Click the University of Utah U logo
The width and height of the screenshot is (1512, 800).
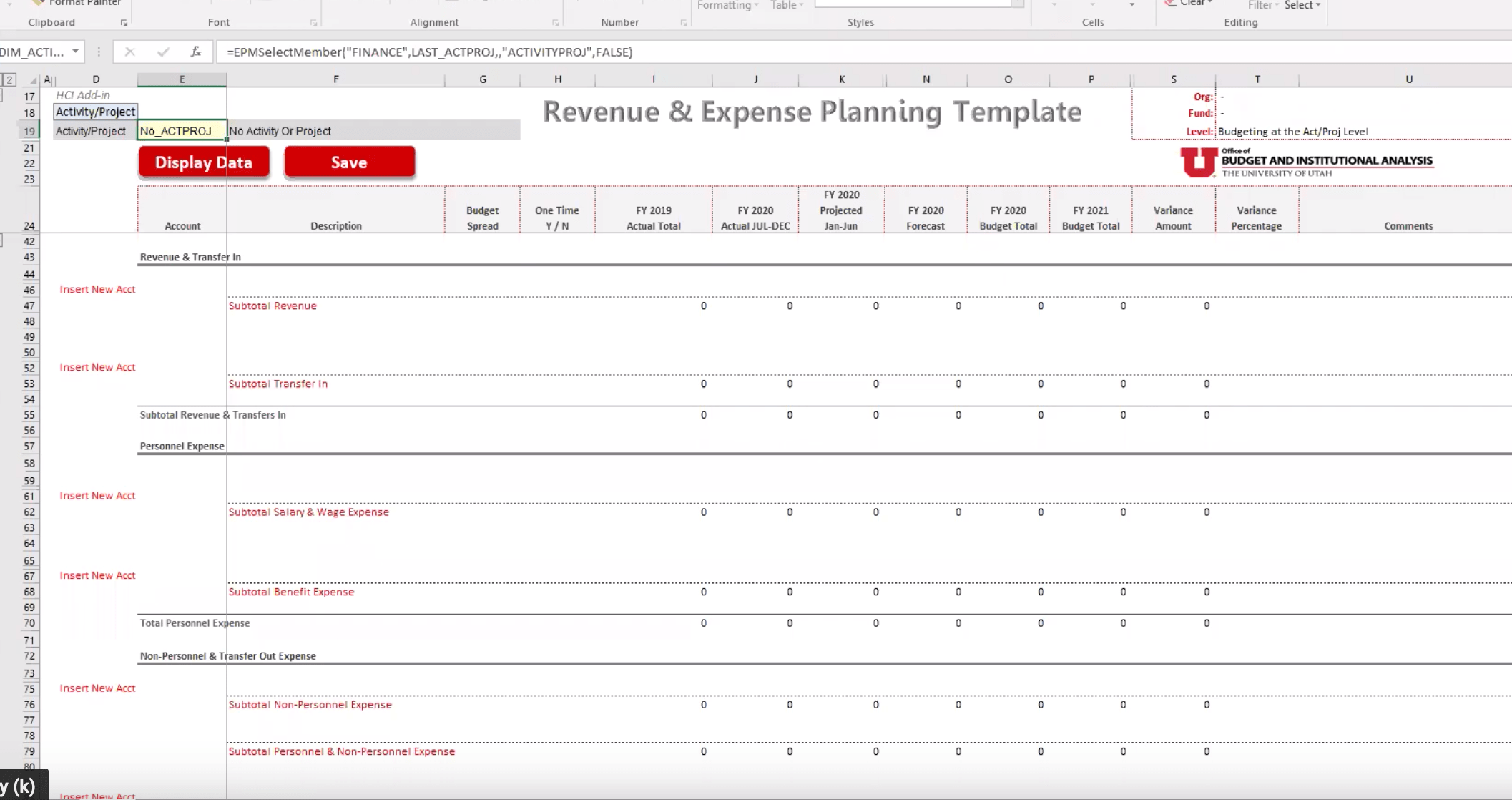1198,162
